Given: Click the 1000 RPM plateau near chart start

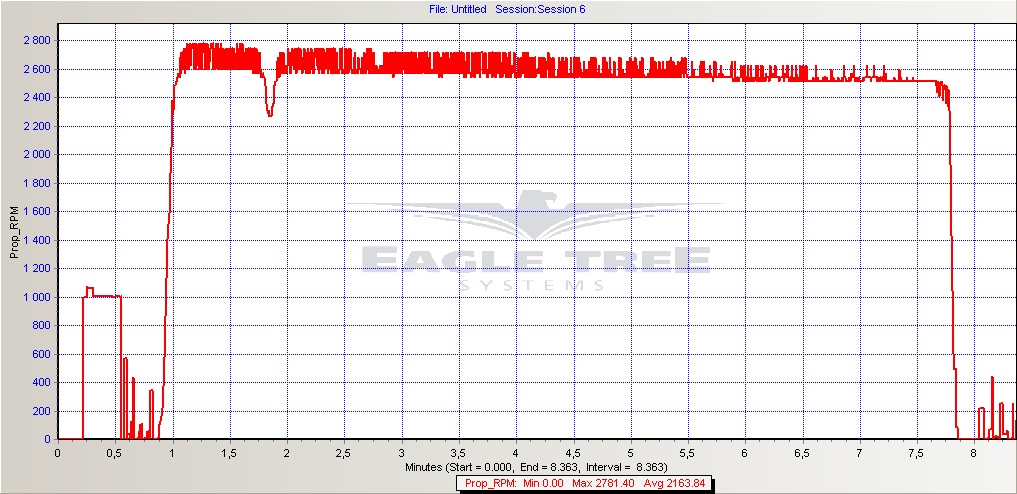Looking at the screenshot, I should 102,296.
